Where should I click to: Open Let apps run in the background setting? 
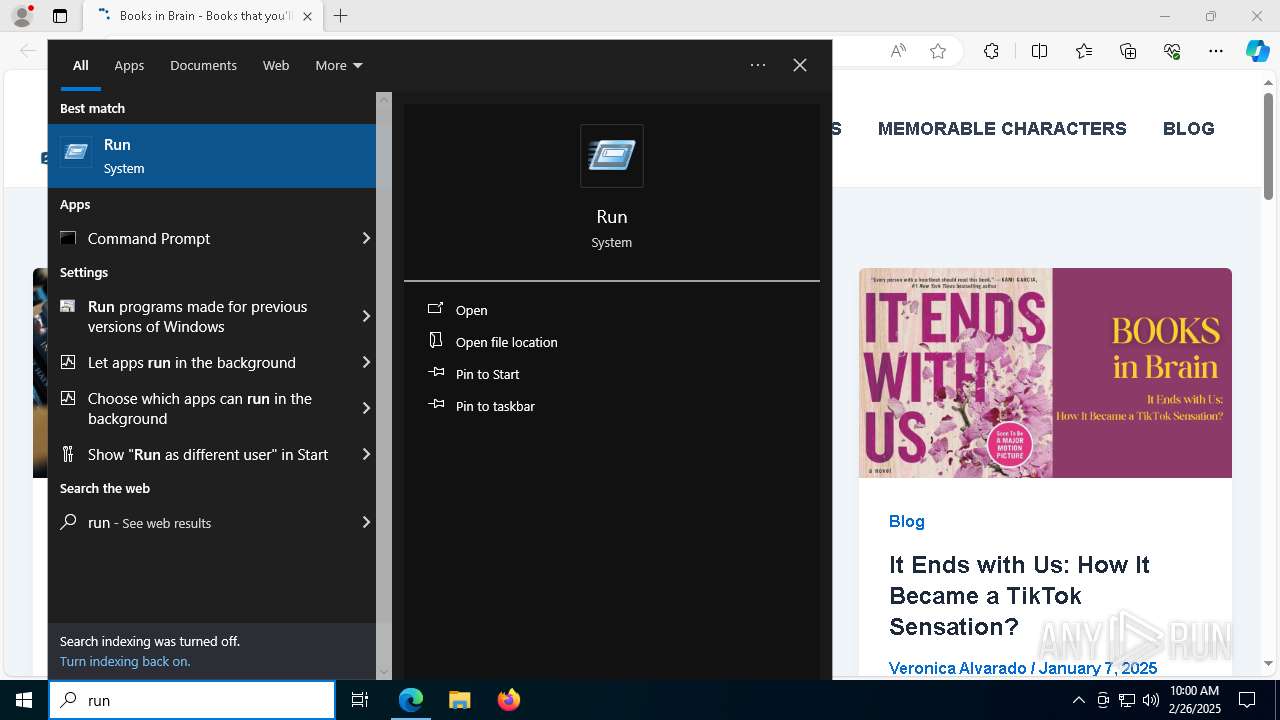202,362
